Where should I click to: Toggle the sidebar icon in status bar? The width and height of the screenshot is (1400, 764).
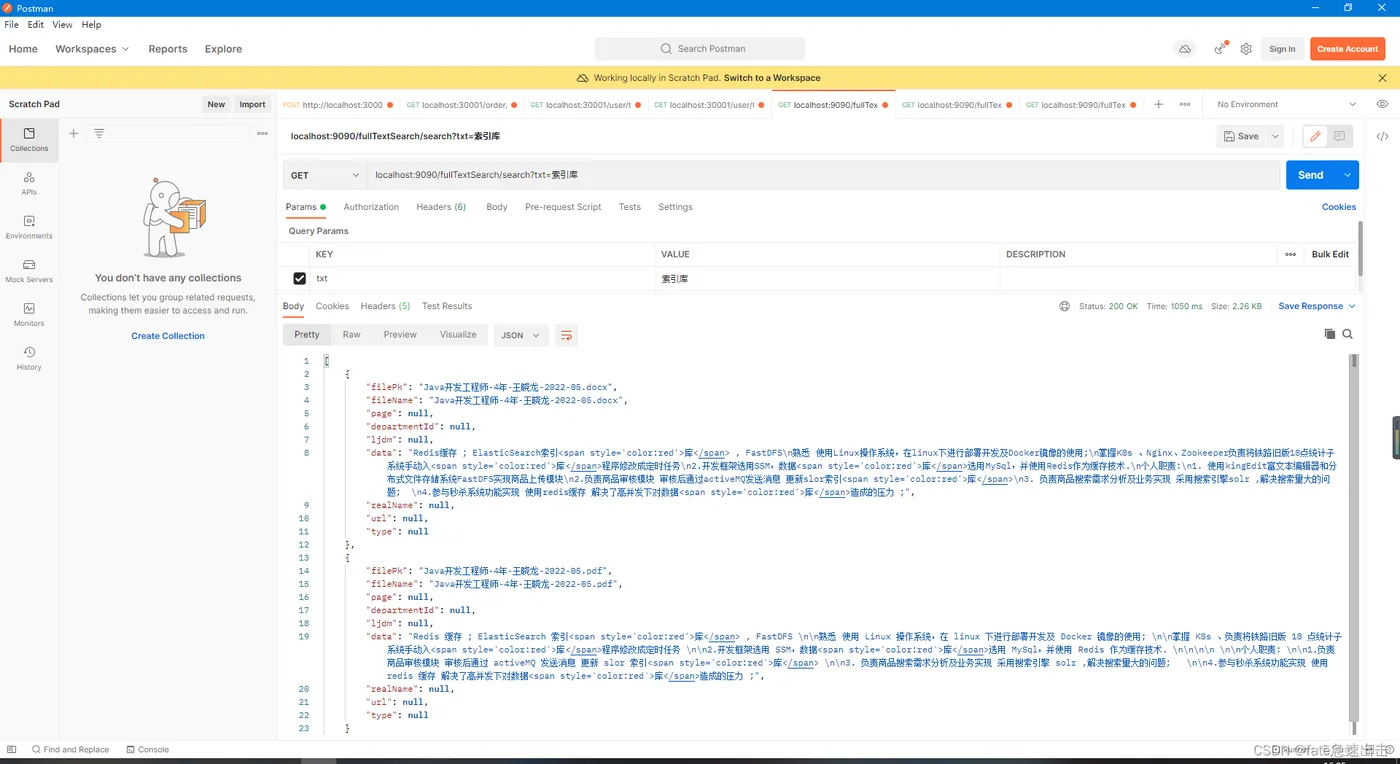coord(12,749)
